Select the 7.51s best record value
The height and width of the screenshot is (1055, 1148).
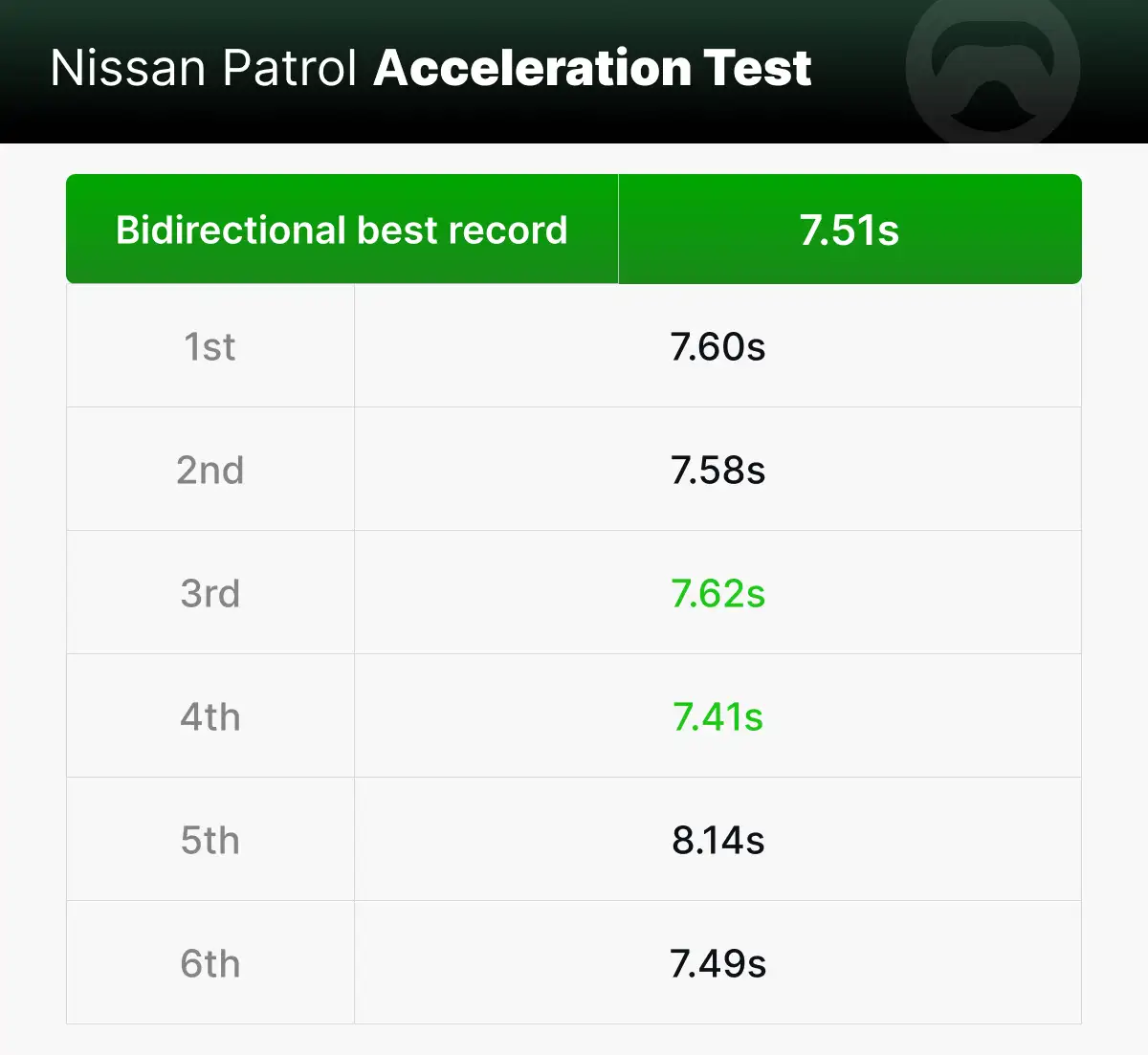[x=850, y=231]
